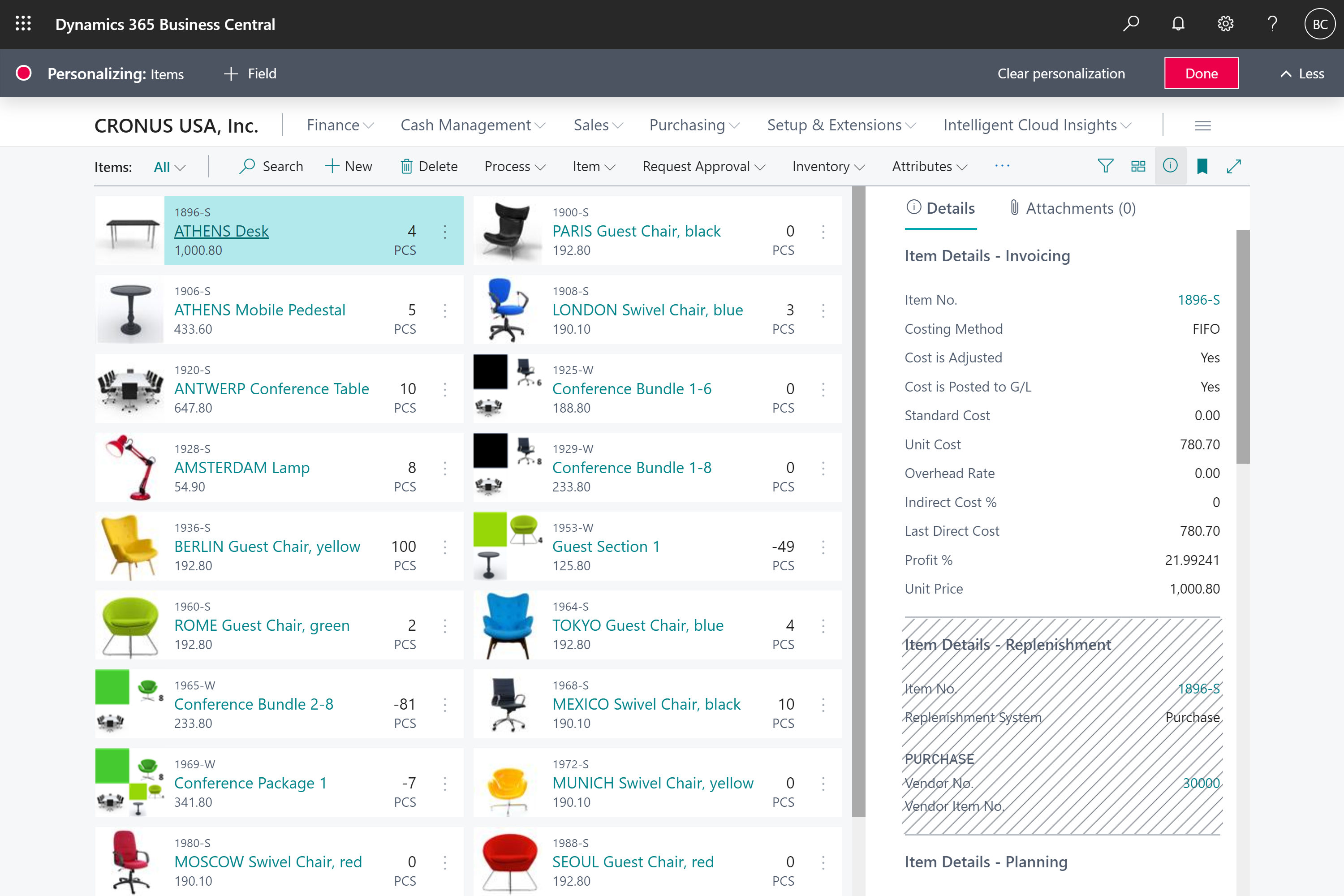
Task: Switch to the Attachments (0) tab
Action: pos(1073,208)
